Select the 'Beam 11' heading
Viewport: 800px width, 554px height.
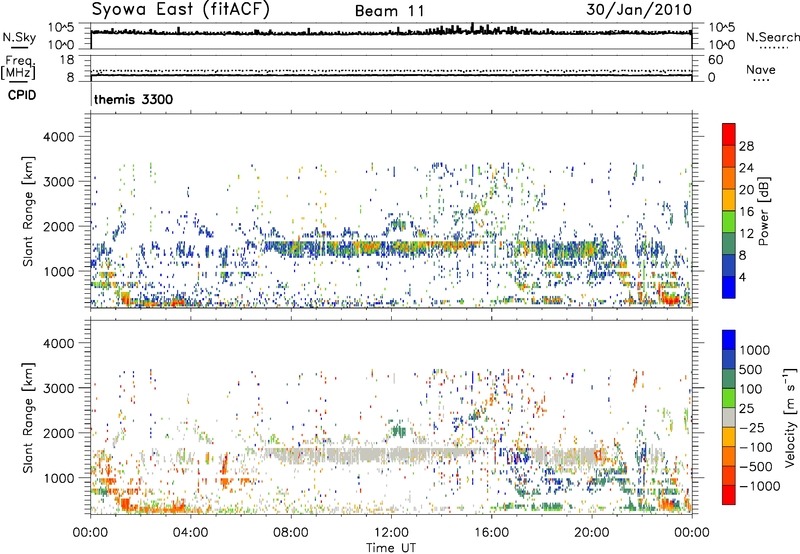390,11
